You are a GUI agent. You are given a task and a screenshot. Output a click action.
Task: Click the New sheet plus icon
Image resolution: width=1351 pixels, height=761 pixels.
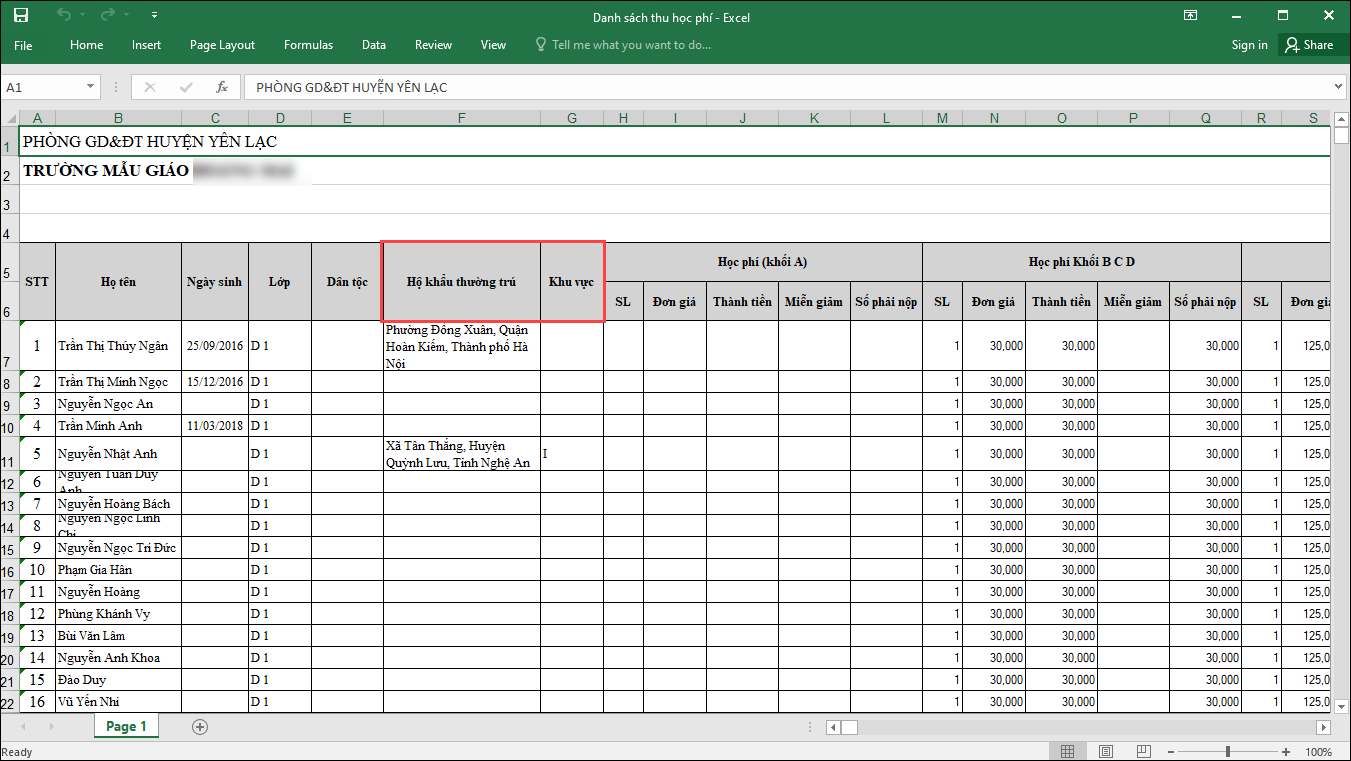(200, 727)
